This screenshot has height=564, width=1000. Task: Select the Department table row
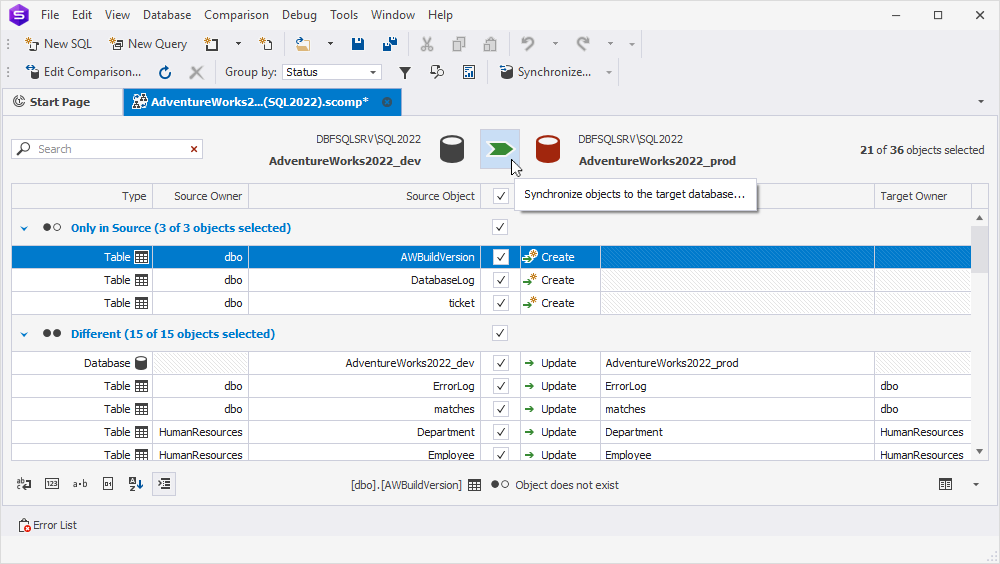(x=491, y=432)
